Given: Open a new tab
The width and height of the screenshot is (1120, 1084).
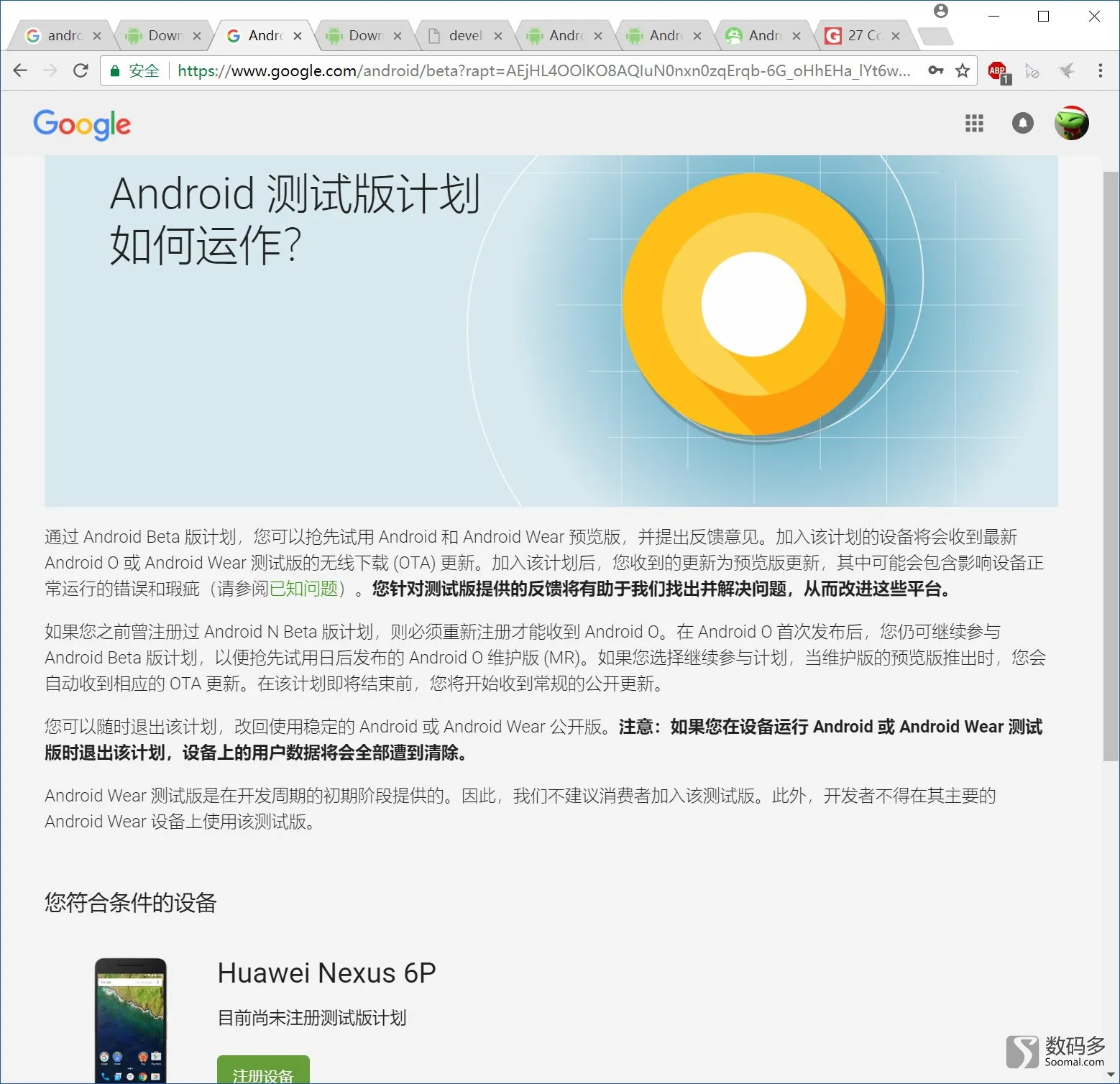Looking at the screenshot, I should coord(935,36).
